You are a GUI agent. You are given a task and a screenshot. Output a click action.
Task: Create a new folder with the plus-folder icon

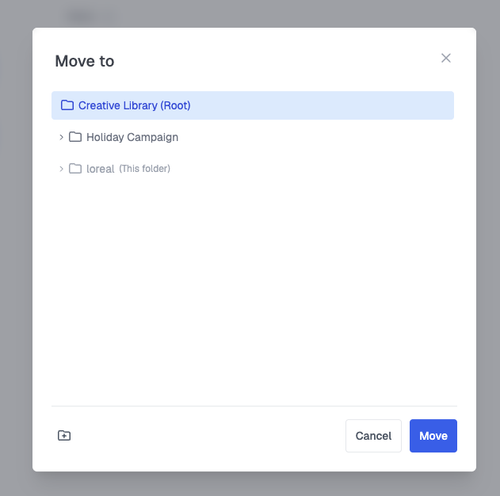tap(64, 435)
